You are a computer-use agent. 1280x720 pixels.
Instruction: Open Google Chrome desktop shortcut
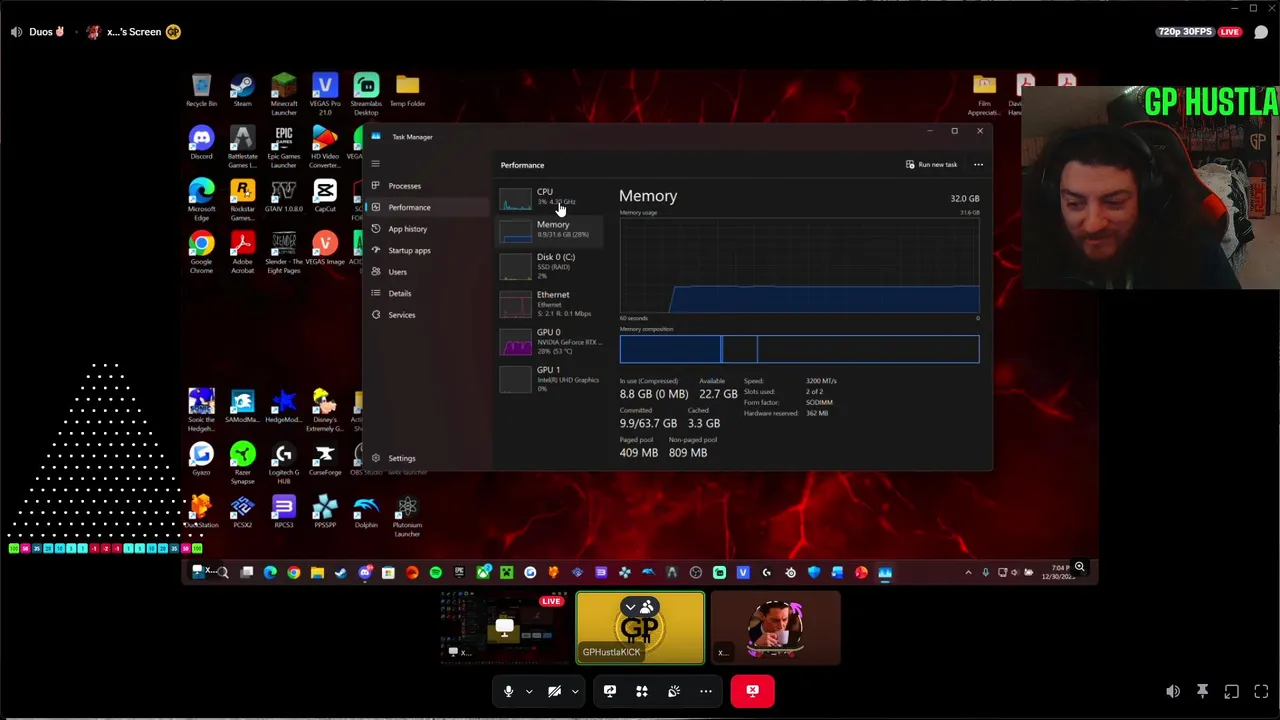click(201, 253)
